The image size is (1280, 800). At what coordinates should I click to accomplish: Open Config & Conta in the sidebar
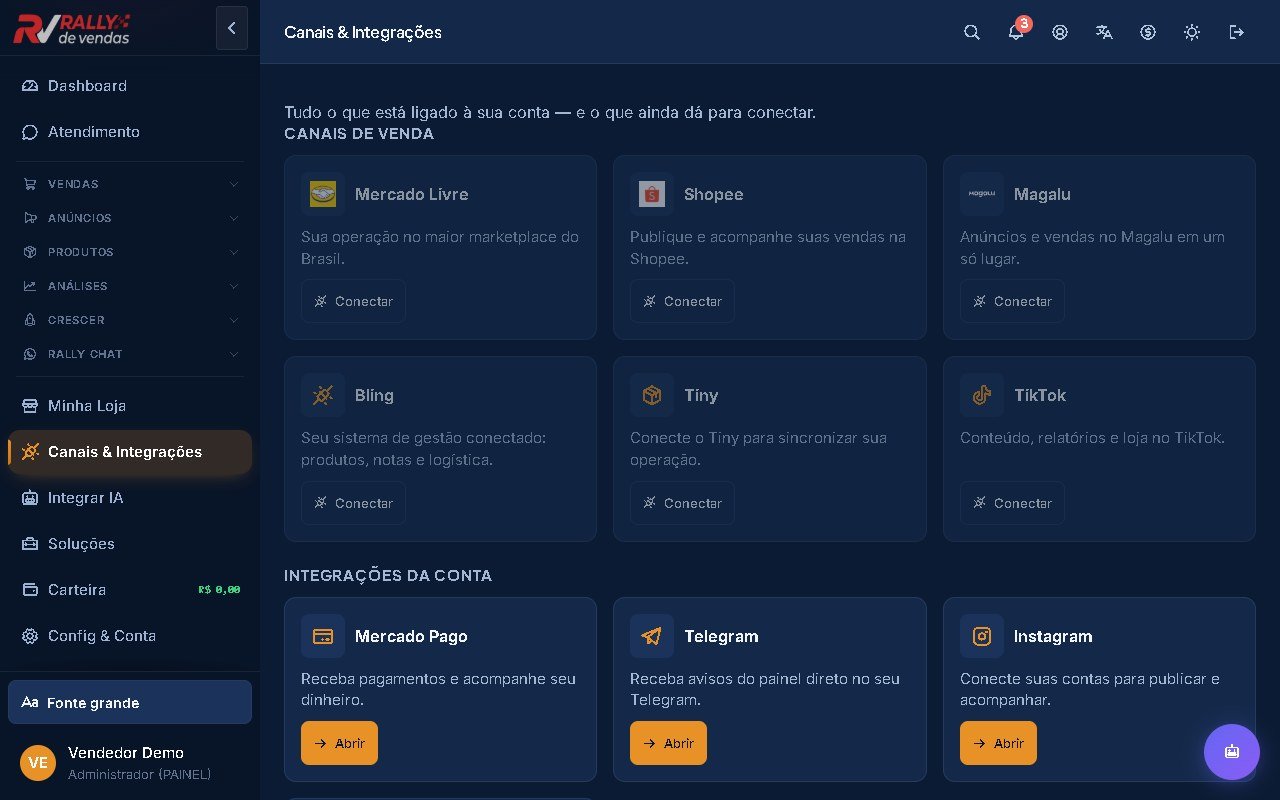pyautogui.click(x=130, y=636)
